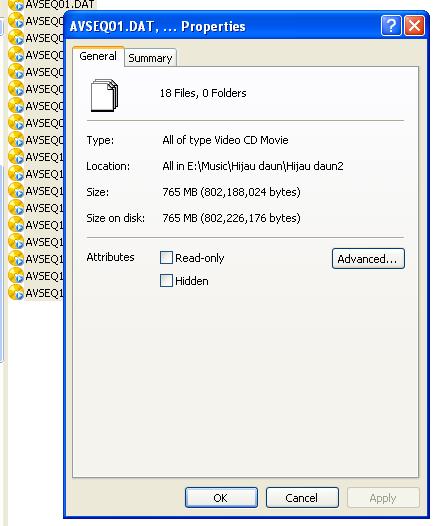Image resolution: width=440 pixels, height=526 pixels.
Task: Click the '18 Files, 0 Folders' text
Action: click(203, 93)
